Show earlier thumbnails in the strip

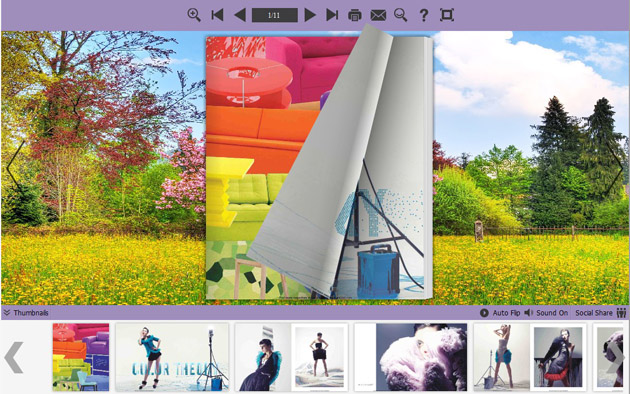coord(14,357)
